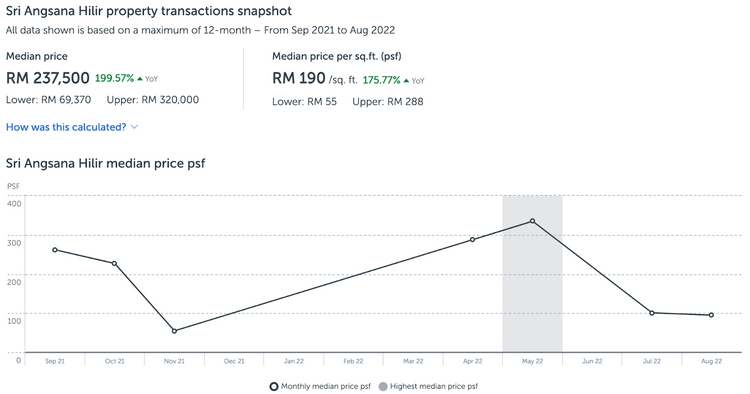
Task: Expand the 'How was this calculated?' link
Action: pyautogui.click(x=66, y=127)
